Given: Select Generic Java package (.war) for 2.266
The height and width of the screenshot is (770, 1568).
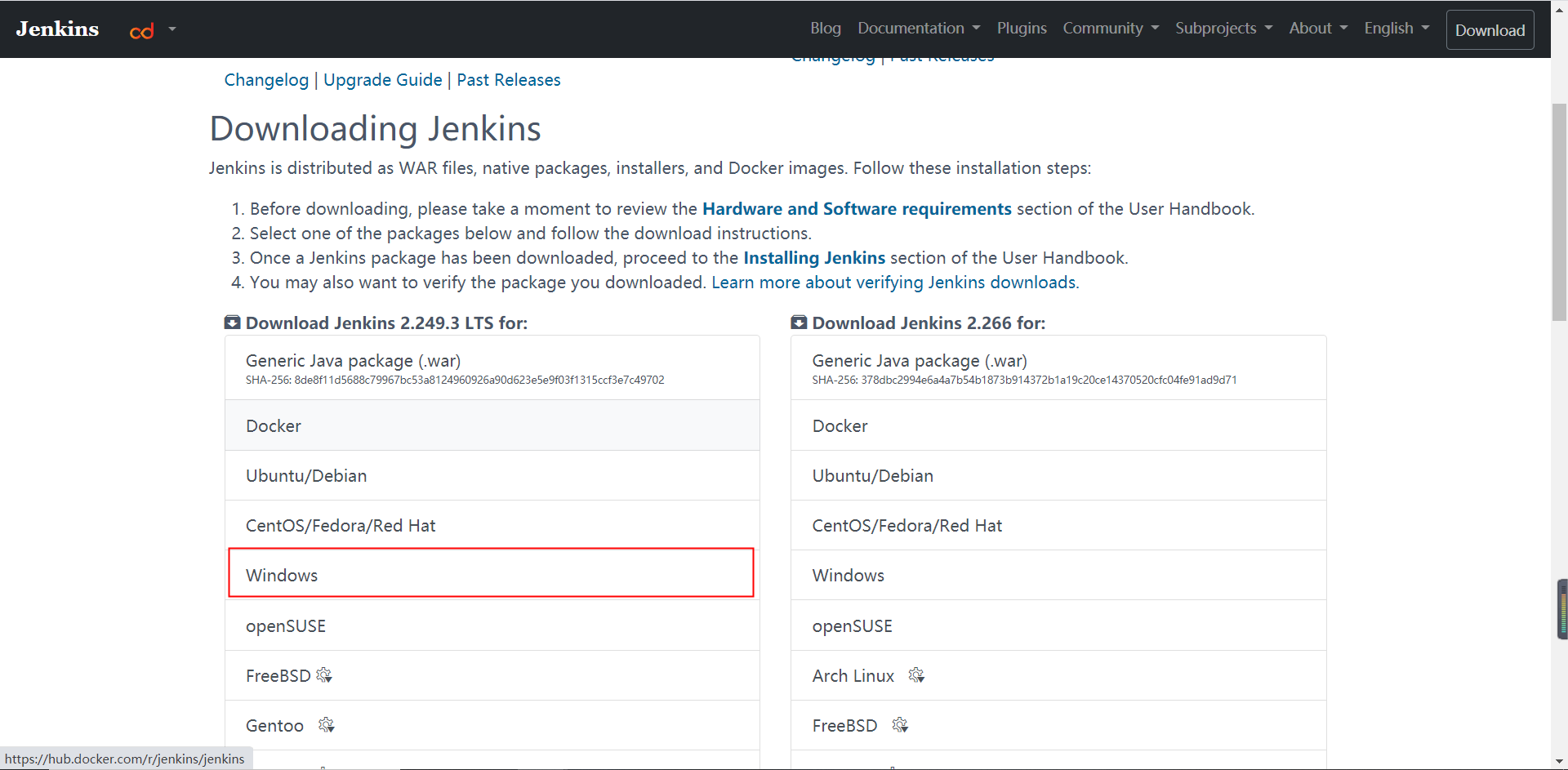Looking at the screenshot, I should (1058, 367).
